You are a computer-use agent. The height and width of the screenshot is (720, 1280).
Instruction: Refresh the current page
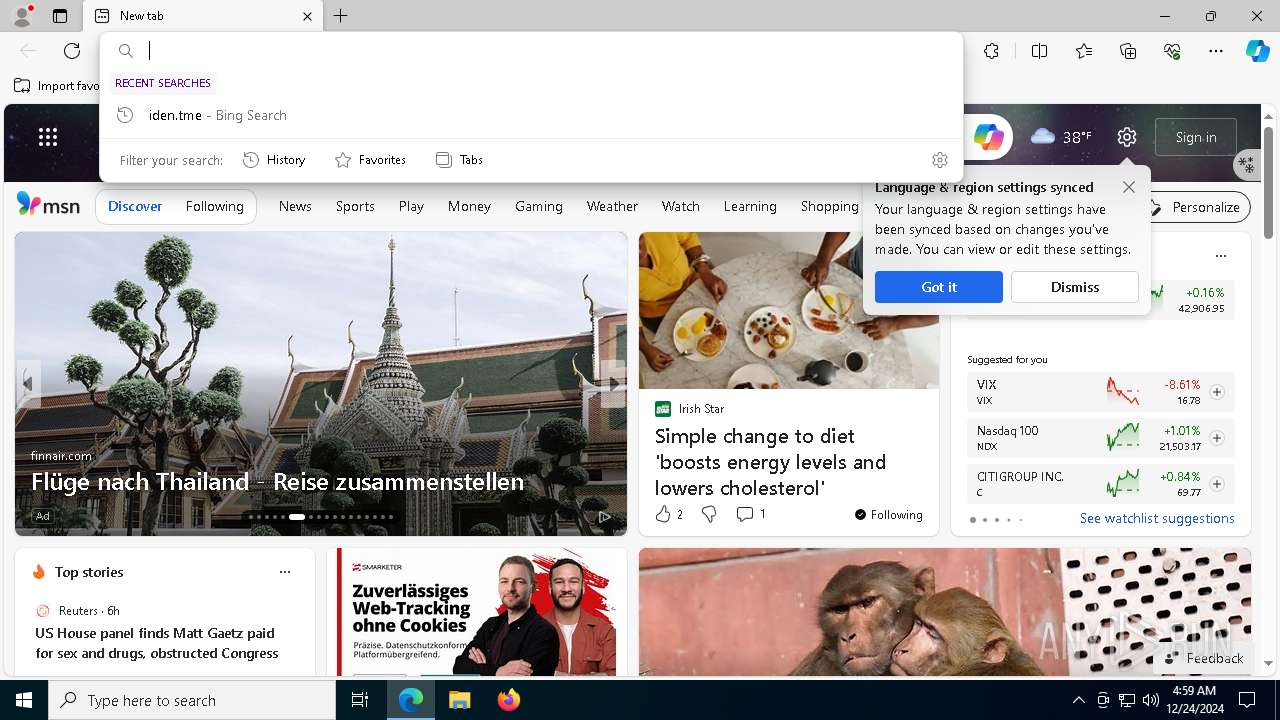tap(72, 51)
